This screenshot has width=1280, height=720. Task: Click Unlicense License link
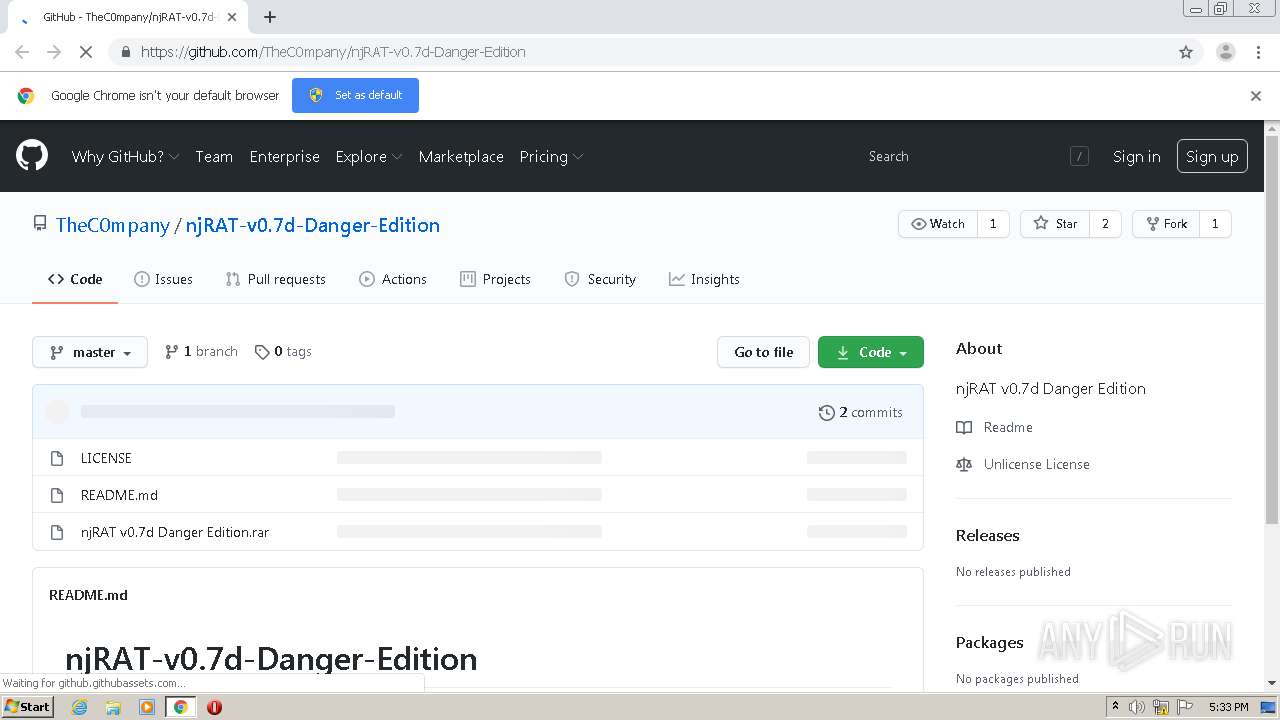click(x=1037, y=464)
